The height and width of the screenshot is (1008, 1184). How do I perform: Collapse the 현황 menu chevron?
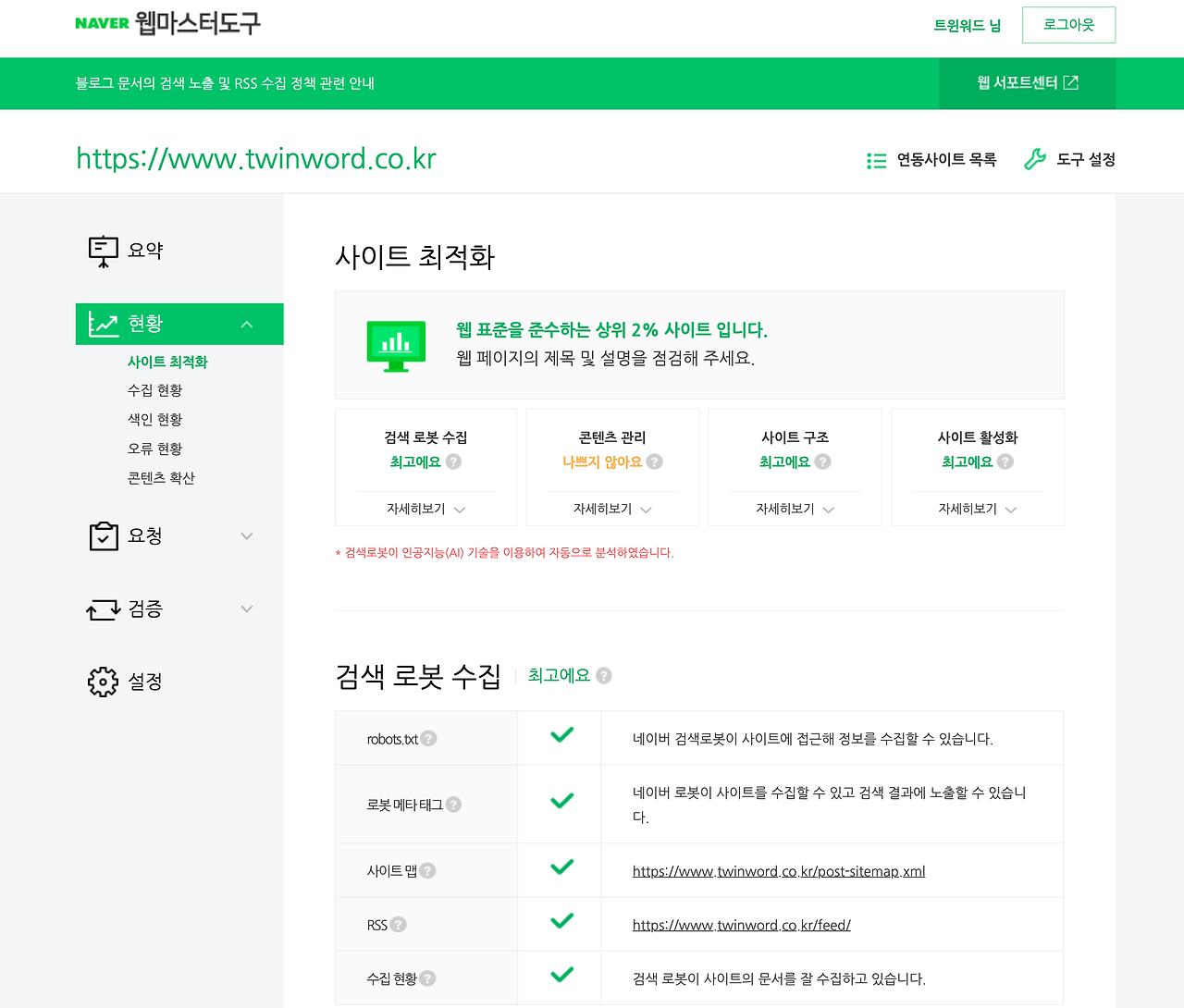click(246, 324)
